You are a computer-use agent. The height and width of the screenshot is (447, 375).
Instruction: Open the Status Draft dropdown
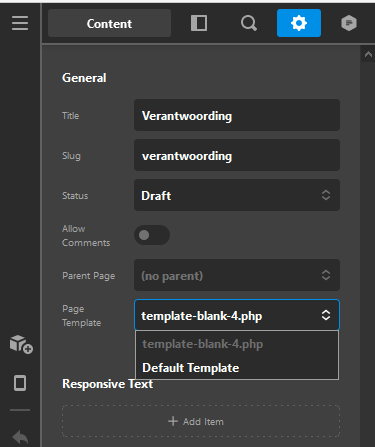click(x=237, y=195)
